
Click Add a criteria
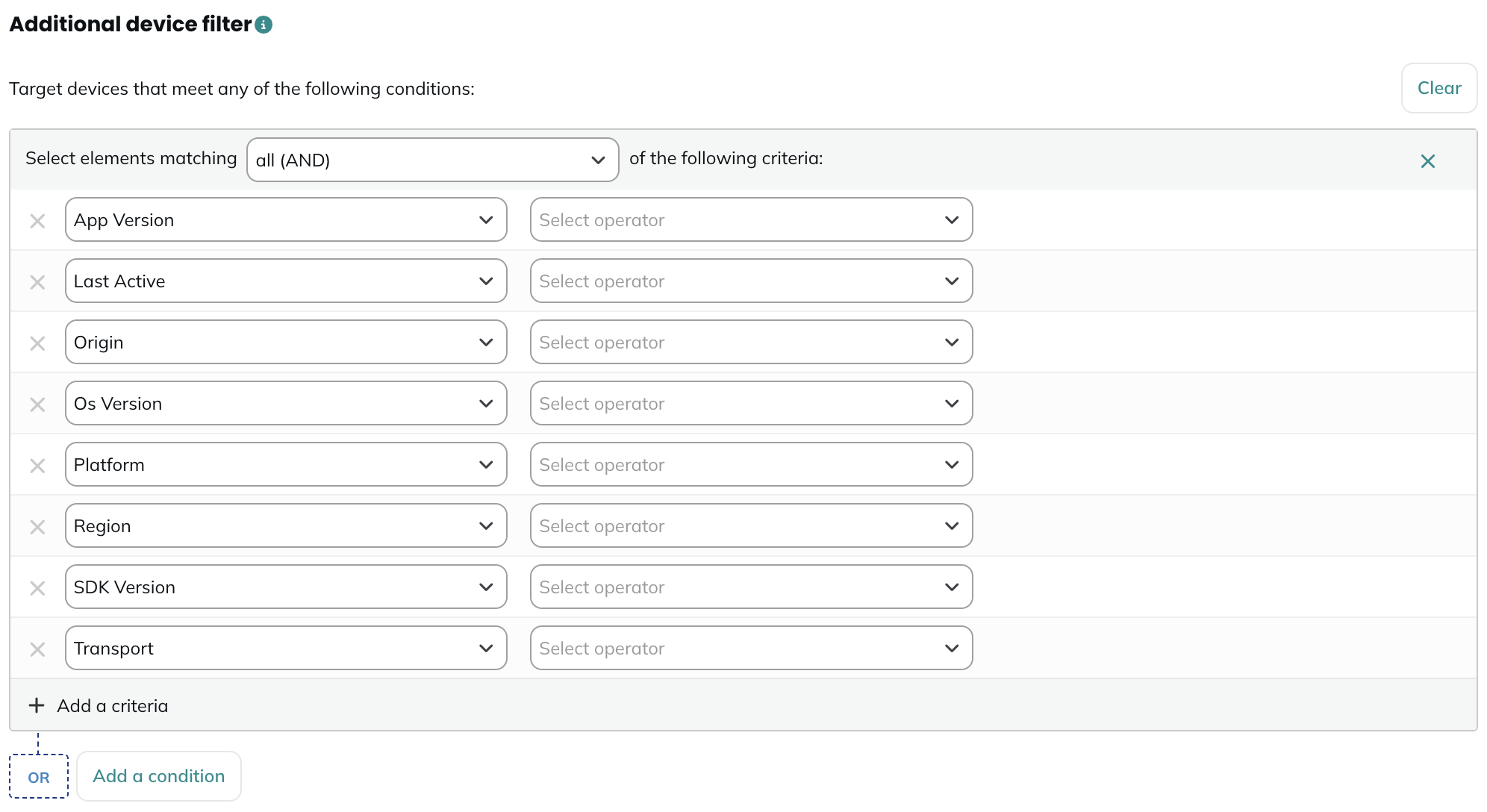pos(98,705)
